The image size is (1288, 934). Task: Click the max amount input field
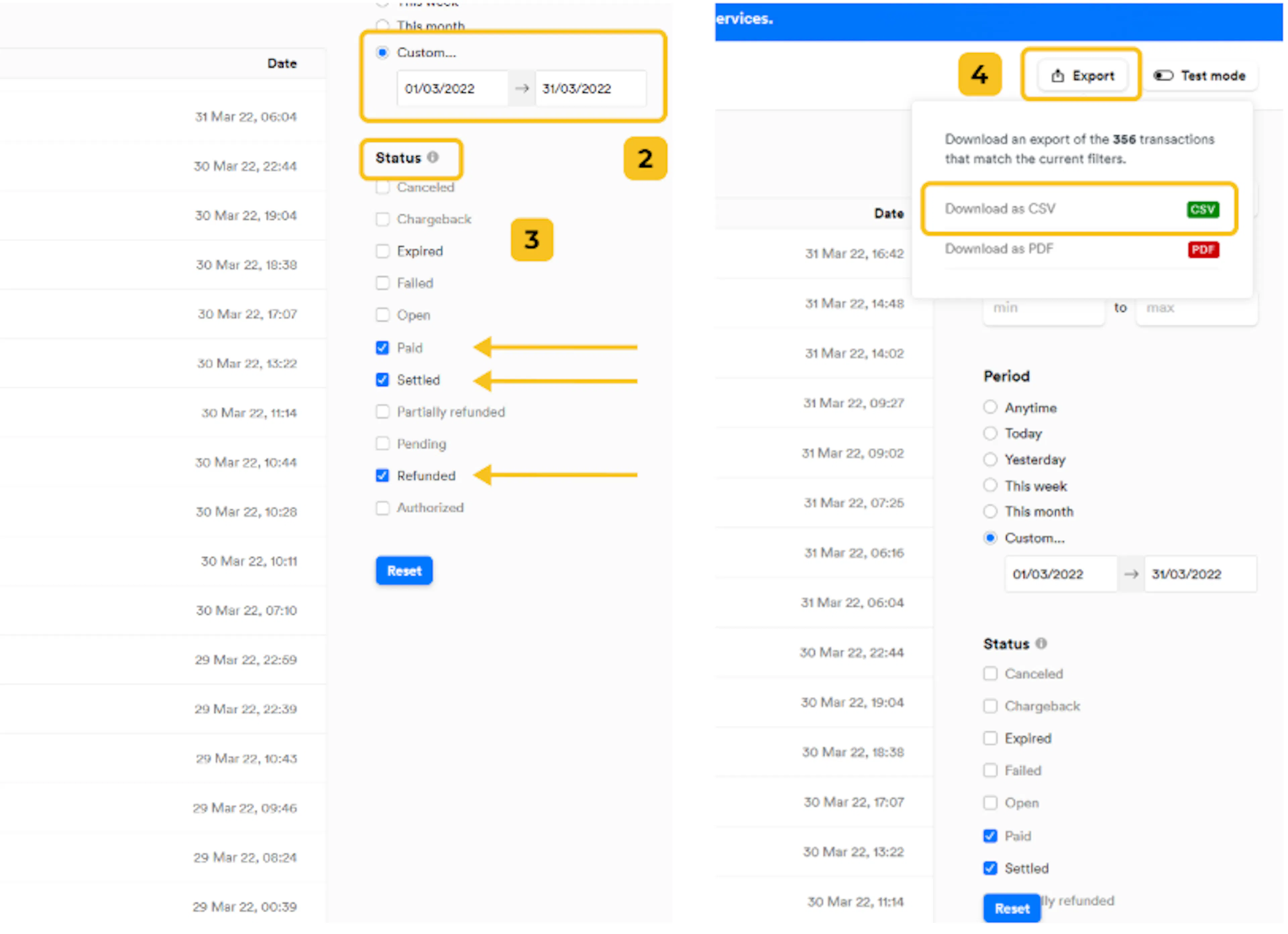[1196, 308]
